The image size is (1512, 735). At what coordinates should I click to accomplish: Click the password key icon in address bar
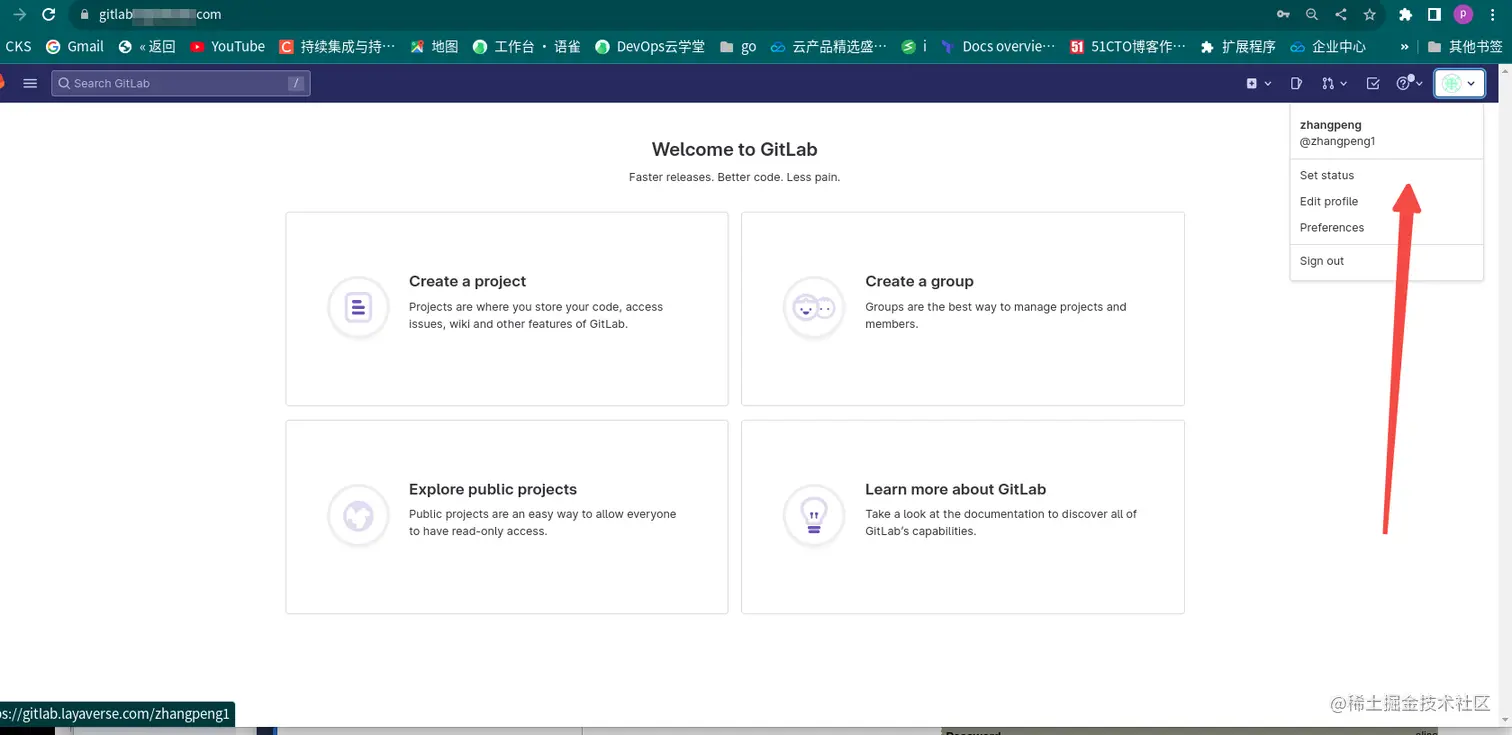tap(1283, 15)
